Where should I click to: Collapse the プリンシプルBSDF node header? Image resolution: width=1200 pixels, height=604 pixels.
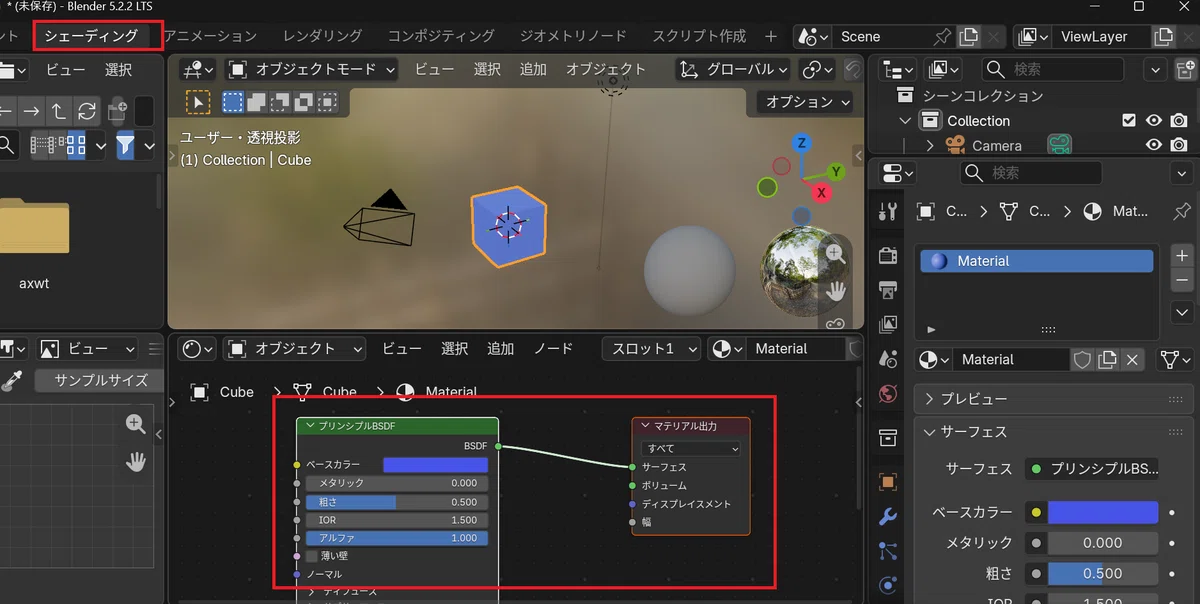311,426
